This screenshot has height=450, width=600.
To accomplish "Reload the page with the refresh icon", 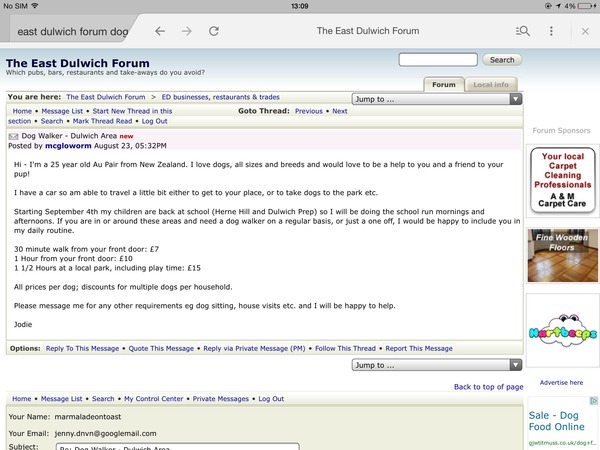I will [214, 31].
